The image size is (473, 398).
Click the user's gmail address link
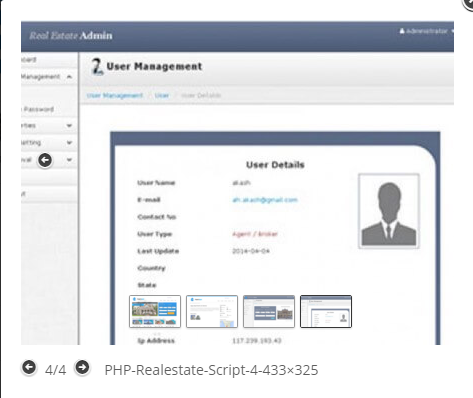pos(265,200)
